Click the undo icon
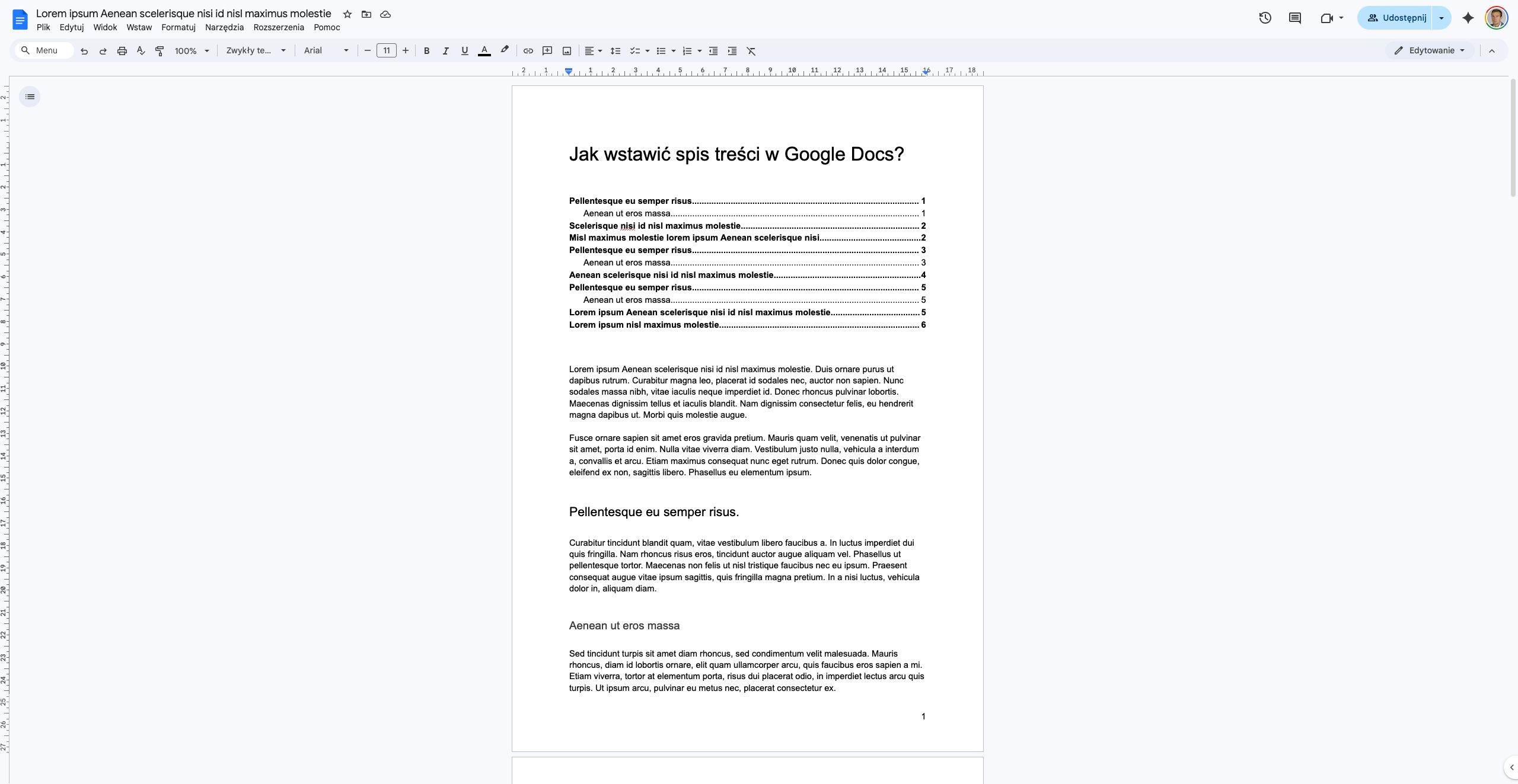Image resolution: width=1518 pixels, height=784 pixels. (84, 51)
